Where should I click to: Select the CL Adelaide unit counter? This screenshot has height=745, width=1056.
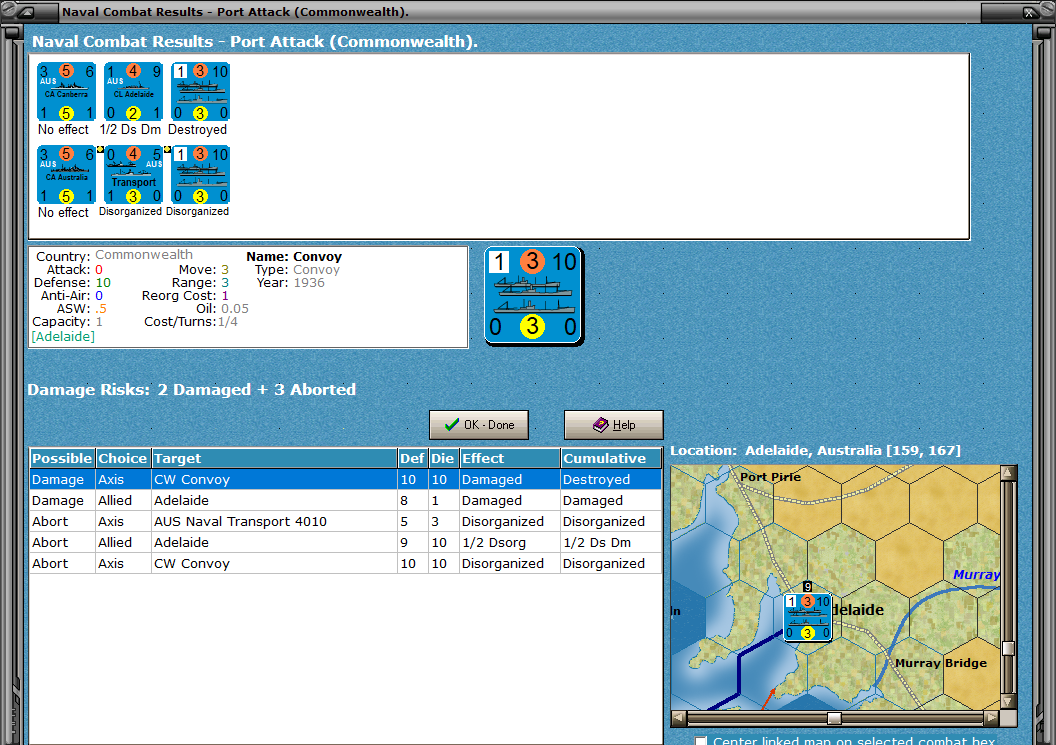(133, 92)
